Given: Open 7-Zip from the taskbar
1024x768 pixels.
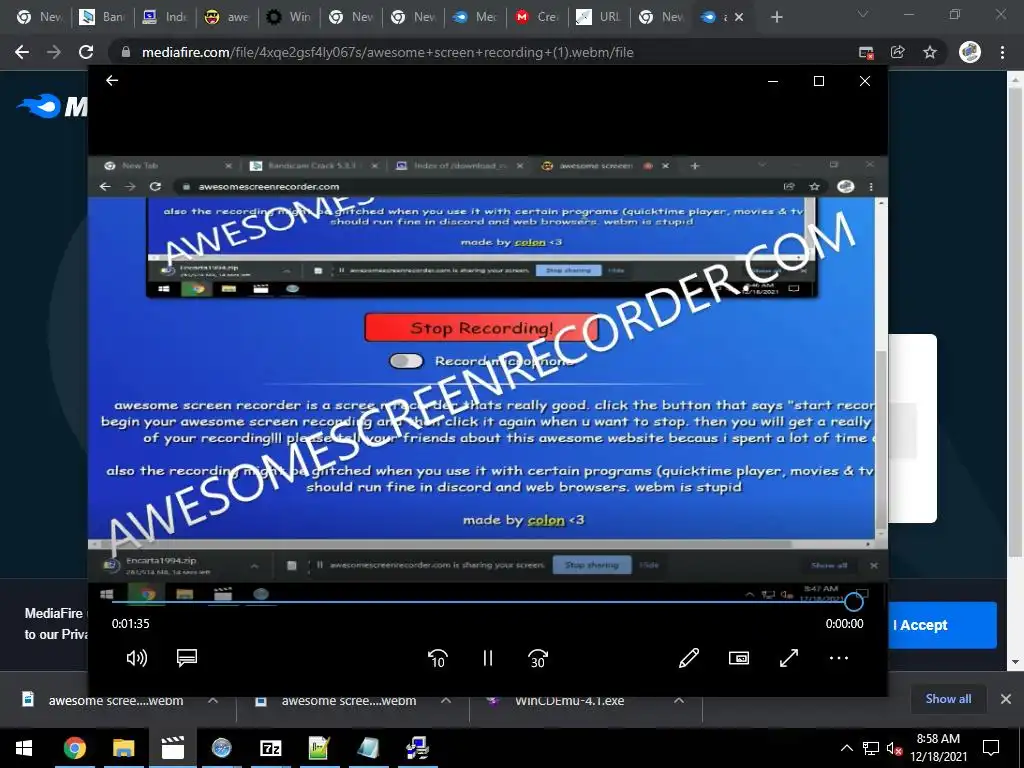Looking at the screenshot, I should 270,748.
